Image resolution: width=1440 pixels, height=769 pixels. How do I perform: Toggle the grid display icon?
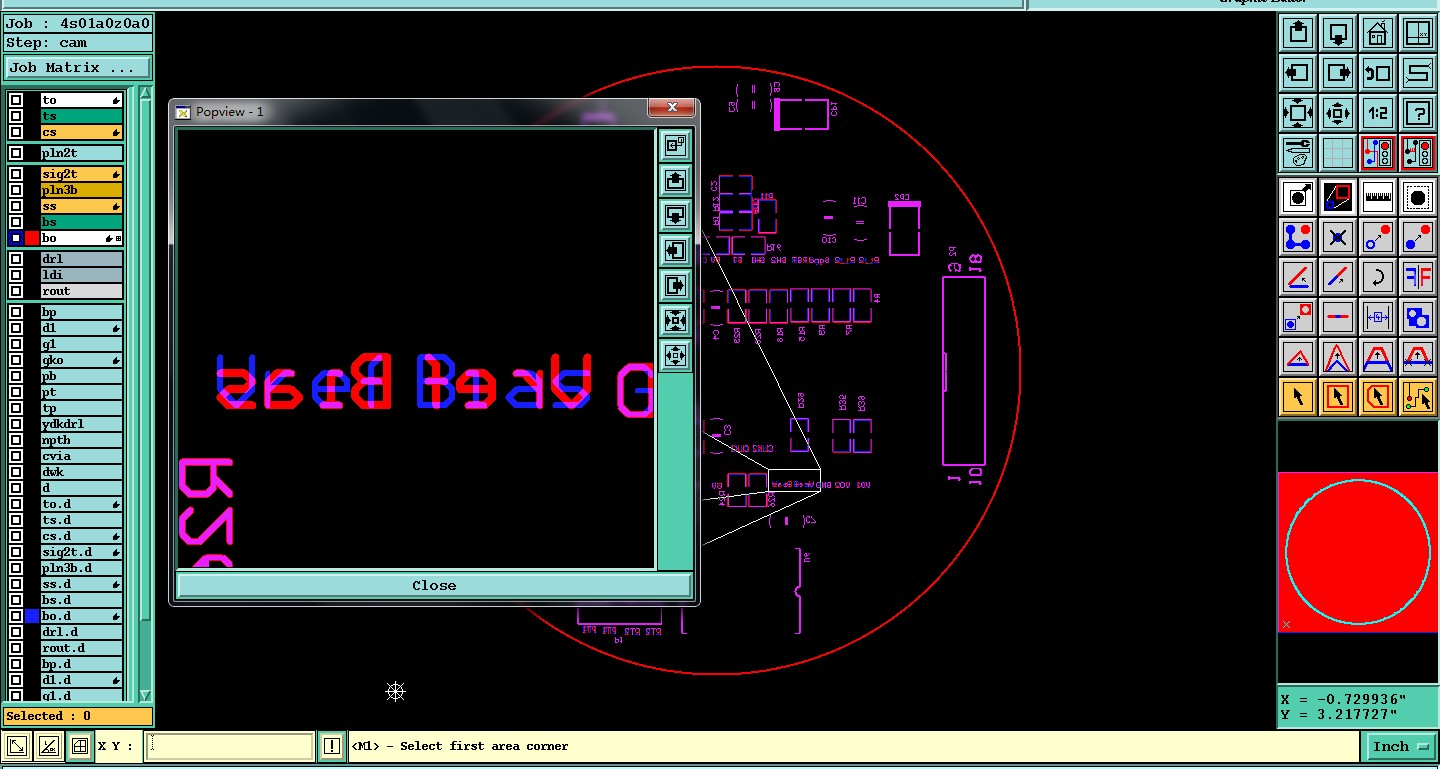click(1338, 153)
